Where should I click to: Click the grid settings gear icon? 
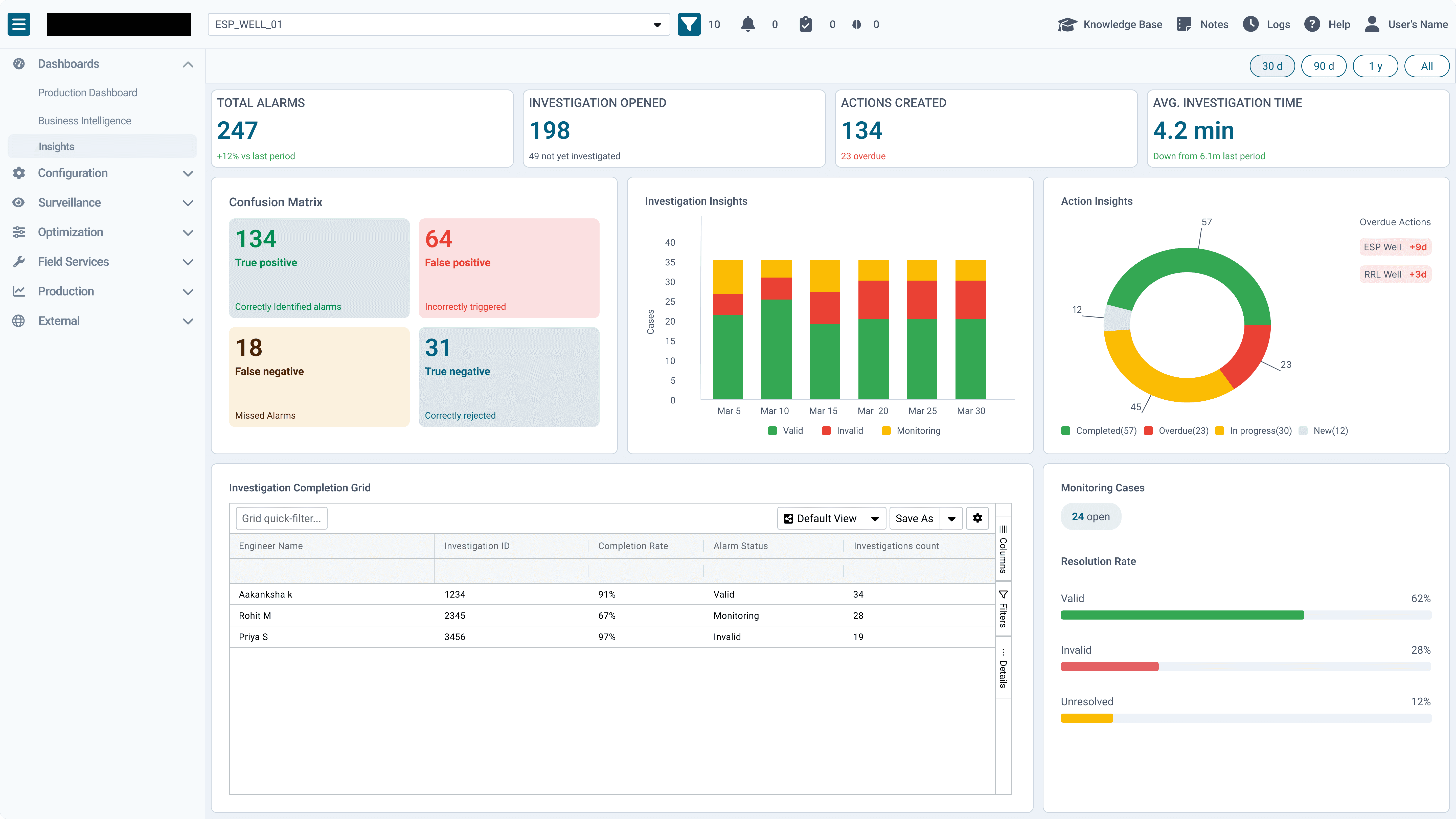point(977,518)
